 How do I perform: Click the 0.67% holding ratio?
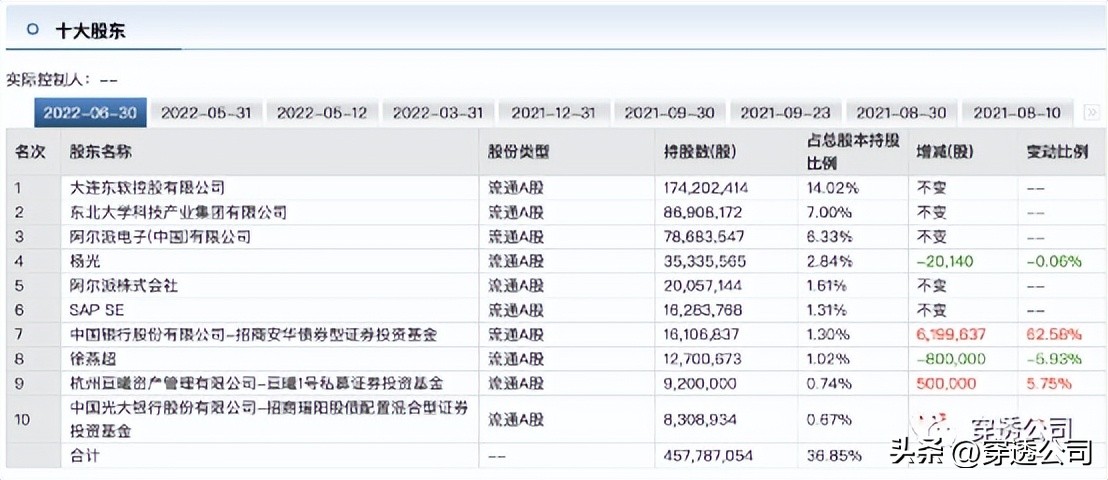click(x=830, y=420)
